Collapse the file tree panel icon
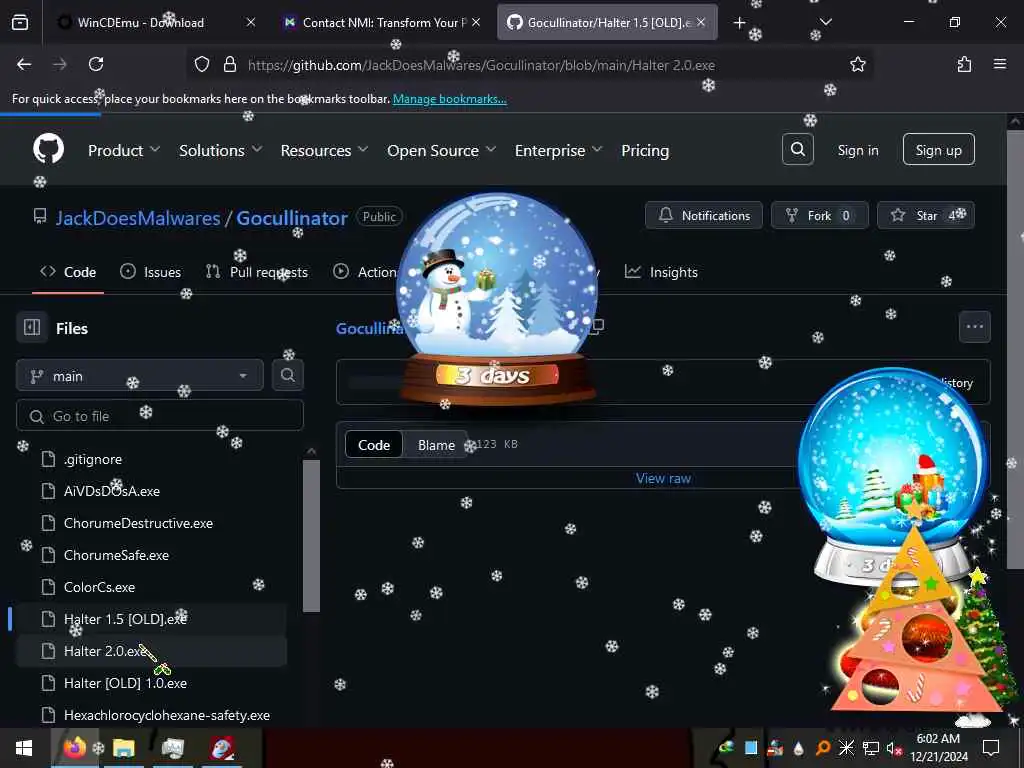The height and width of the screenshot is (768, 1024). [32, 327]
